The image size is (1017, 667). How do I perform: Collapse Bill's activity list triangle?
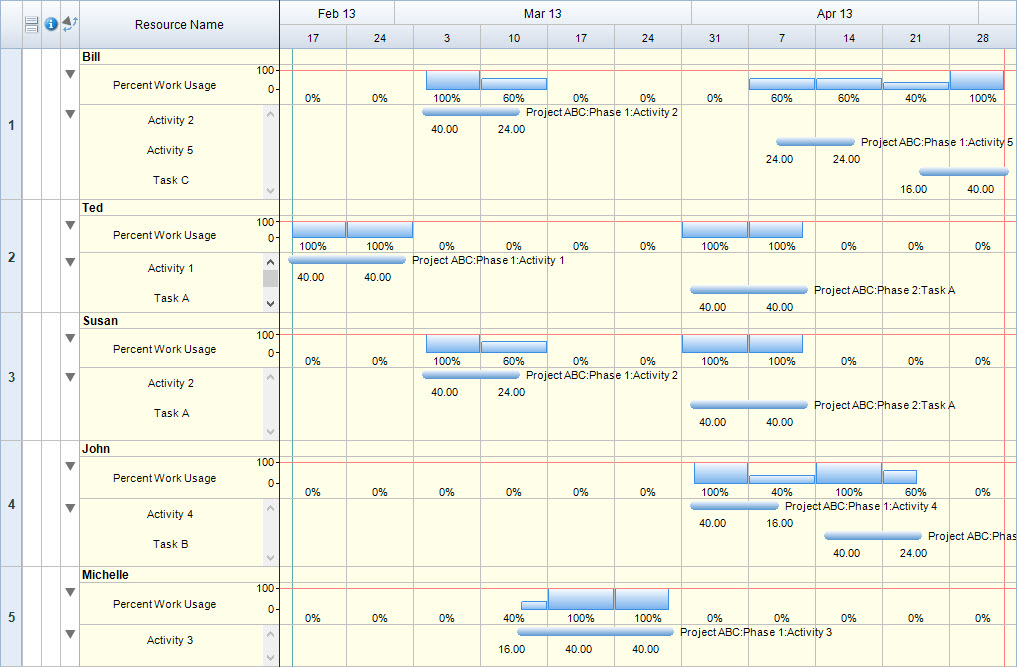tap(70, 114)
